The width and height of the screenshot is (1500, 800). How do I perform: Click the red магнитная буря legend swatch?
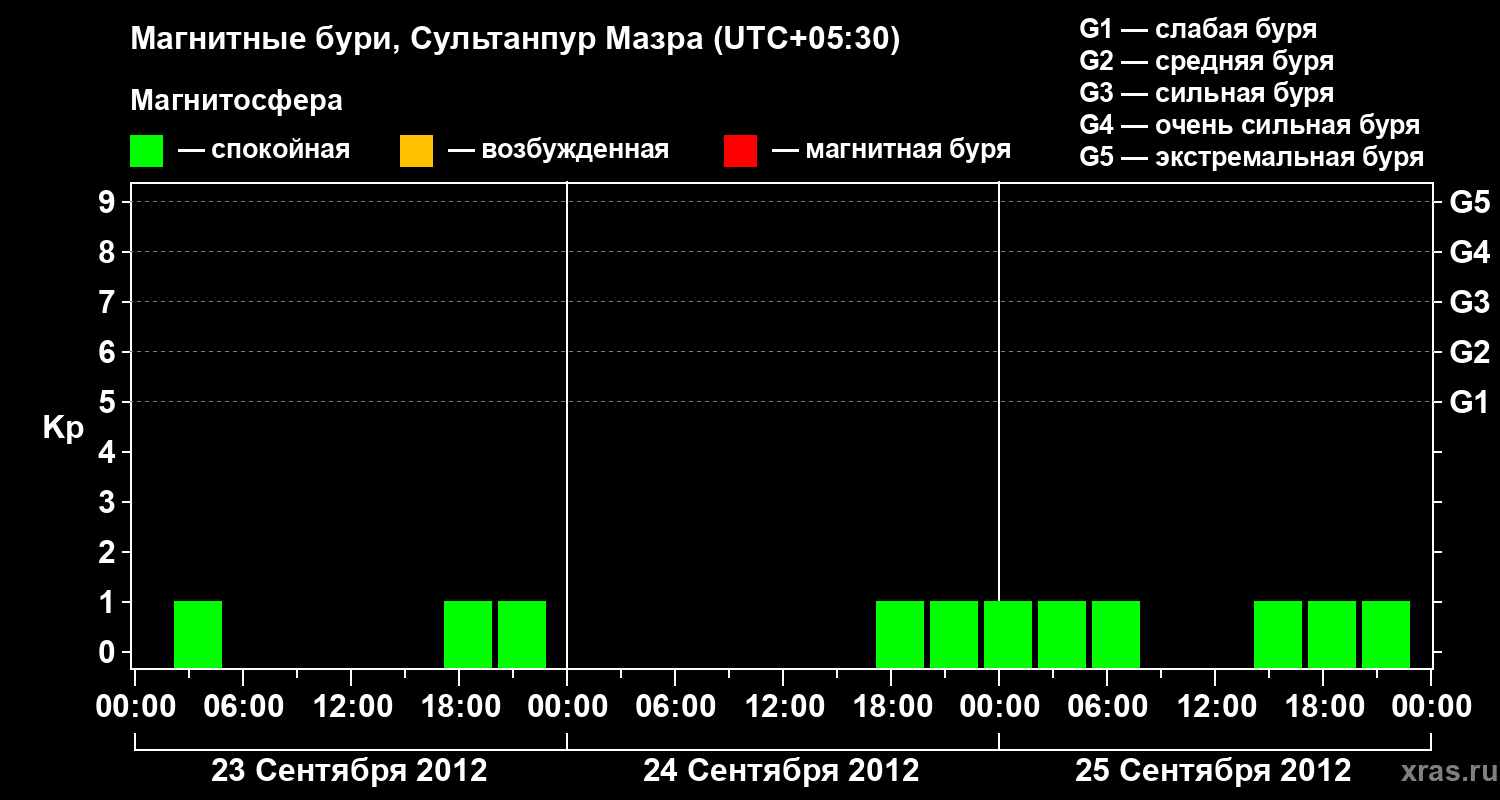(740, 151)
